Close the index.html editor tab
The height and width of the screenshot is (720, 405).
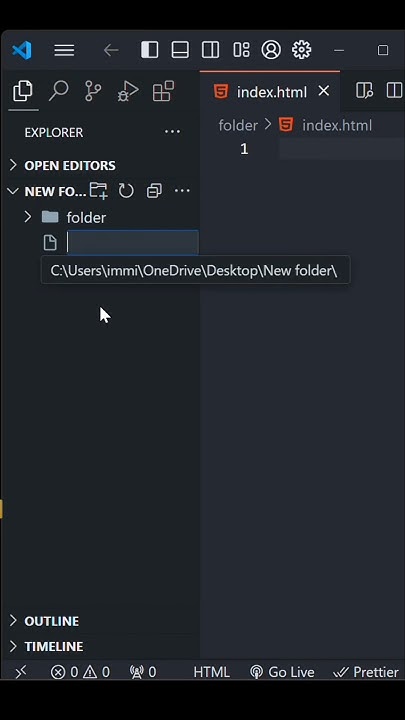click(324, 91)
